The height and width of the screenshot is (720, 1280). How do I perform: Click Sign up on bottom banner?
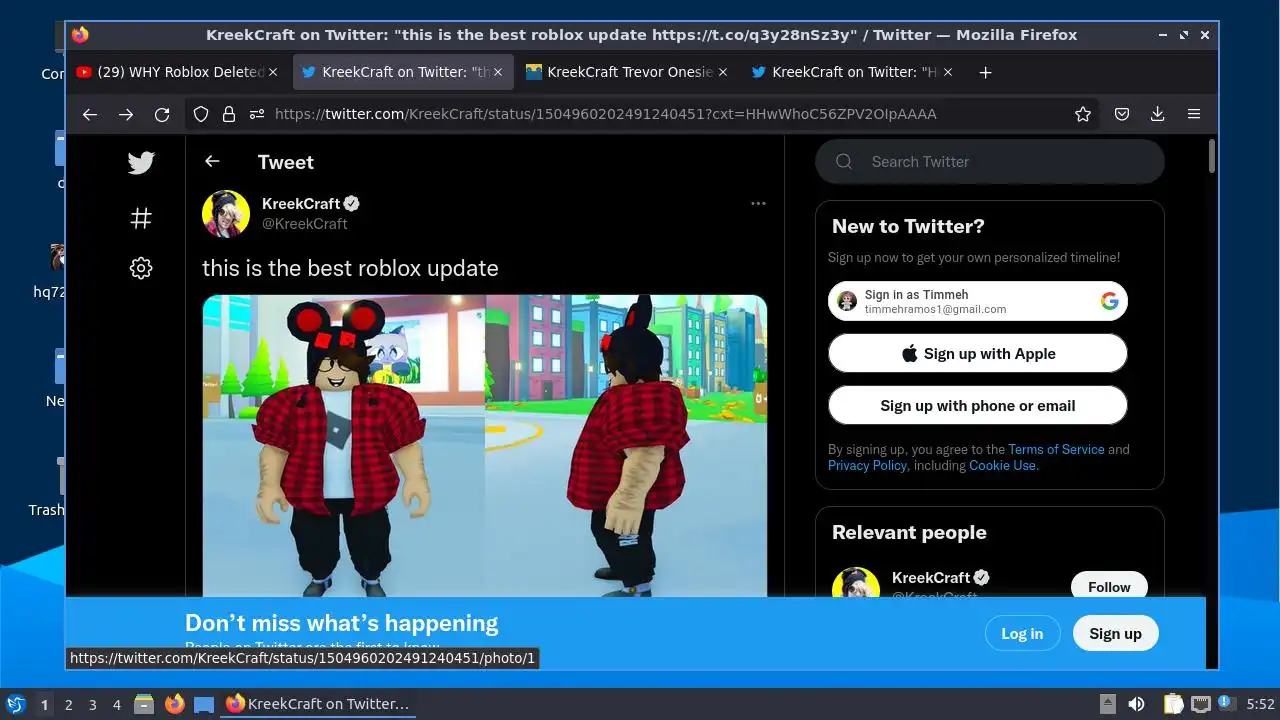point(1115,633)
